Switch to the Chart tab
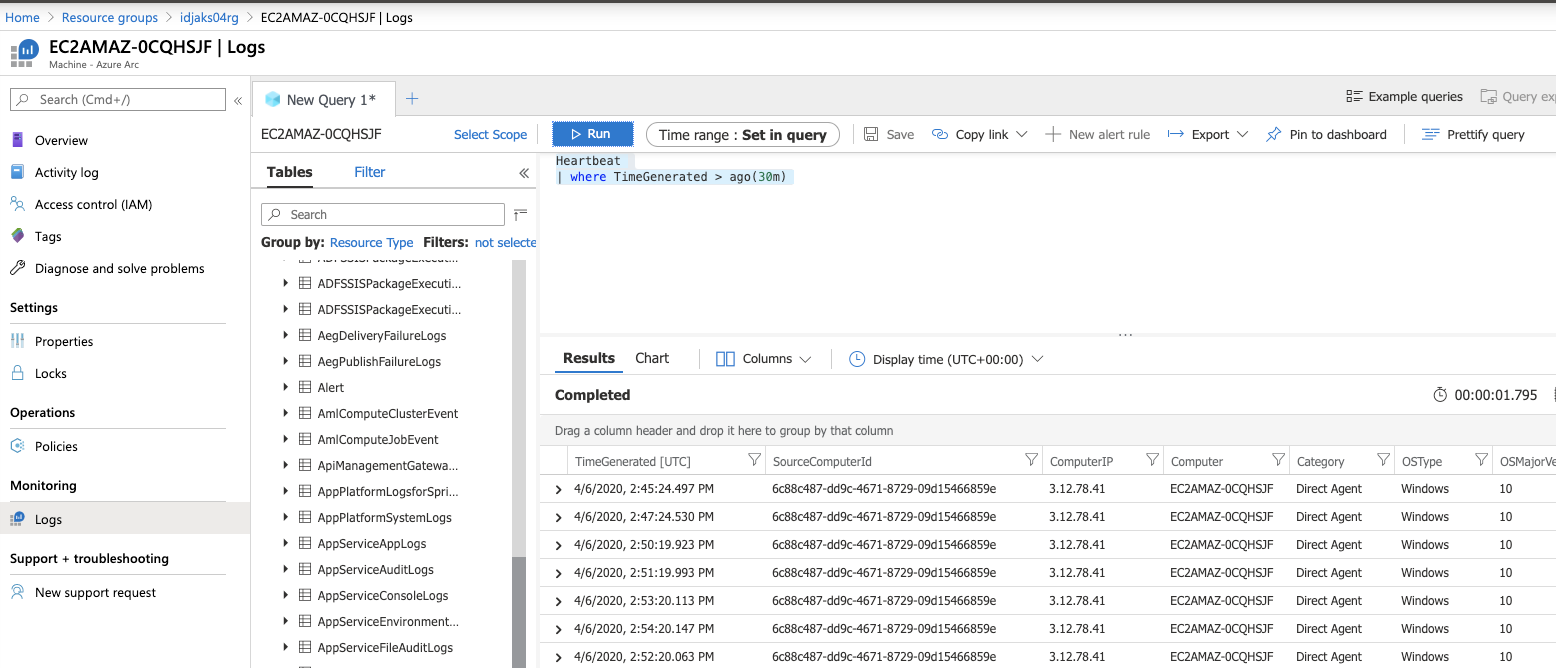Image resolution: width=1556 pixels, height=668 pixels. (x=652, y=358)
